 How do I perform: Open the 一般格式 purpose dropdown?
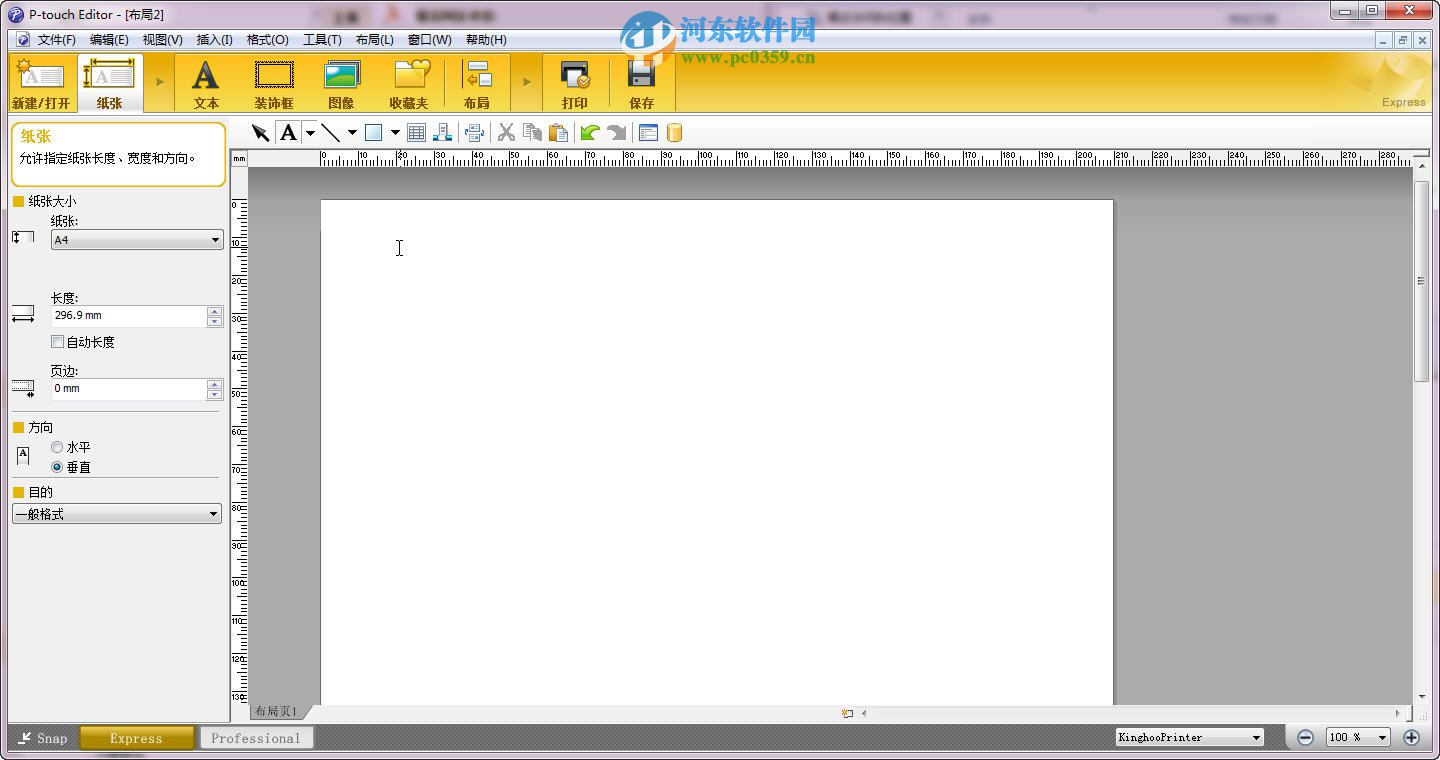tap(214, 513)
